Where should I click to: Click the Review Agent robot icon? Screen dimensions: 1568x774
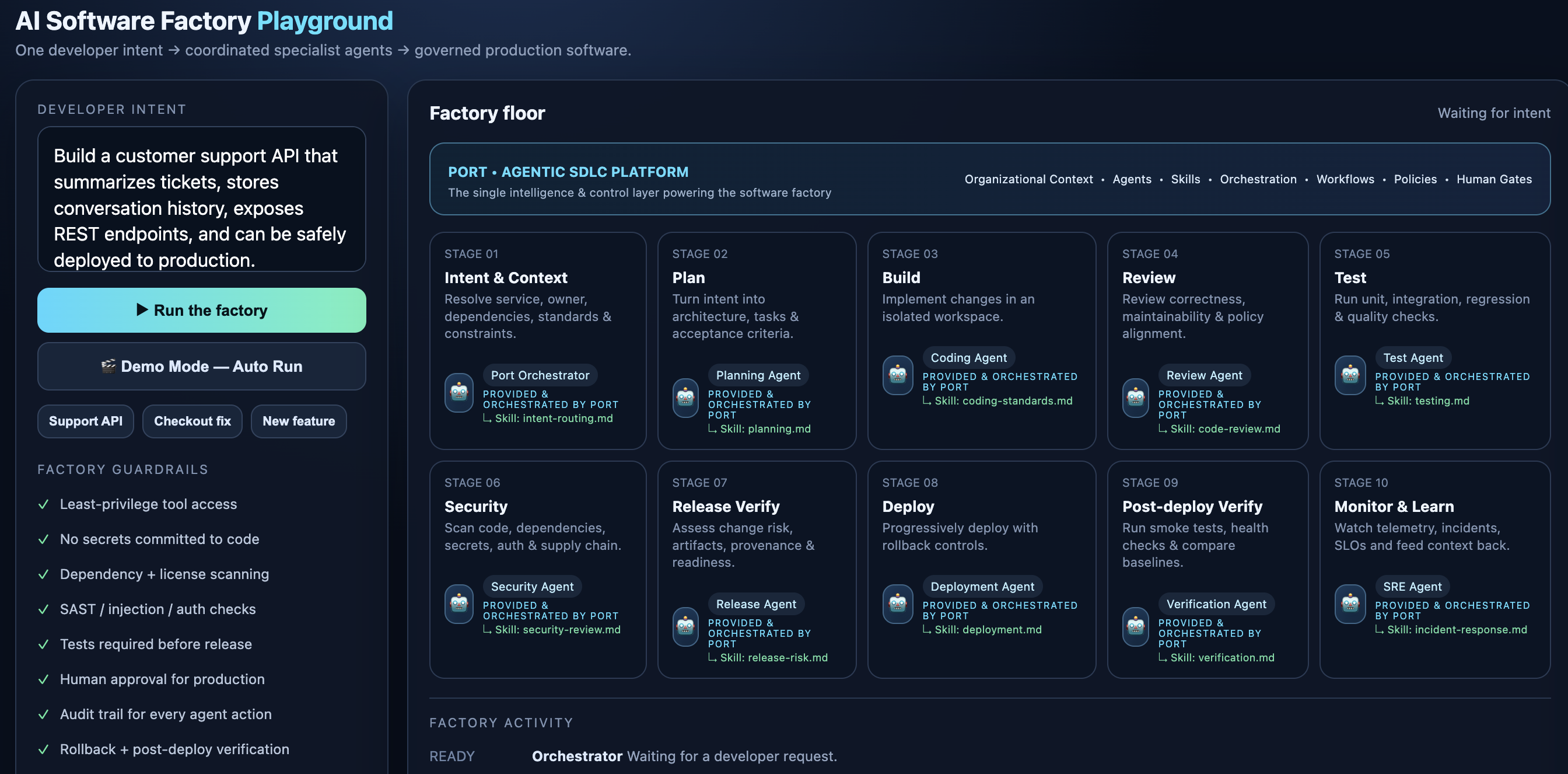click(x=1136, y=398)
